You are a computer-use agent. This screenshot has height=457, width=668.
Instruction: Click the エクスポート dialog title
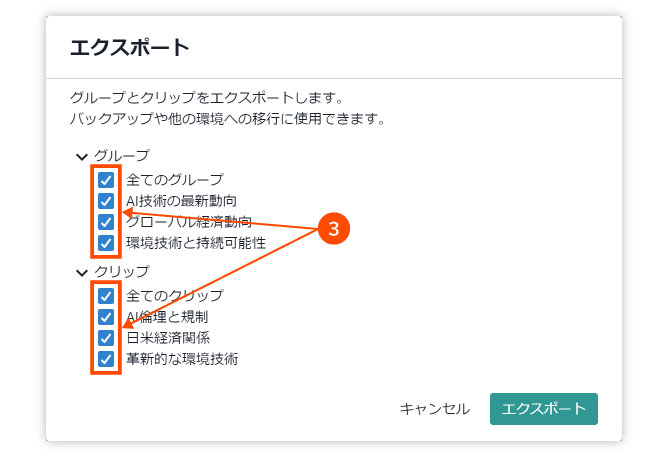(130, 47)
